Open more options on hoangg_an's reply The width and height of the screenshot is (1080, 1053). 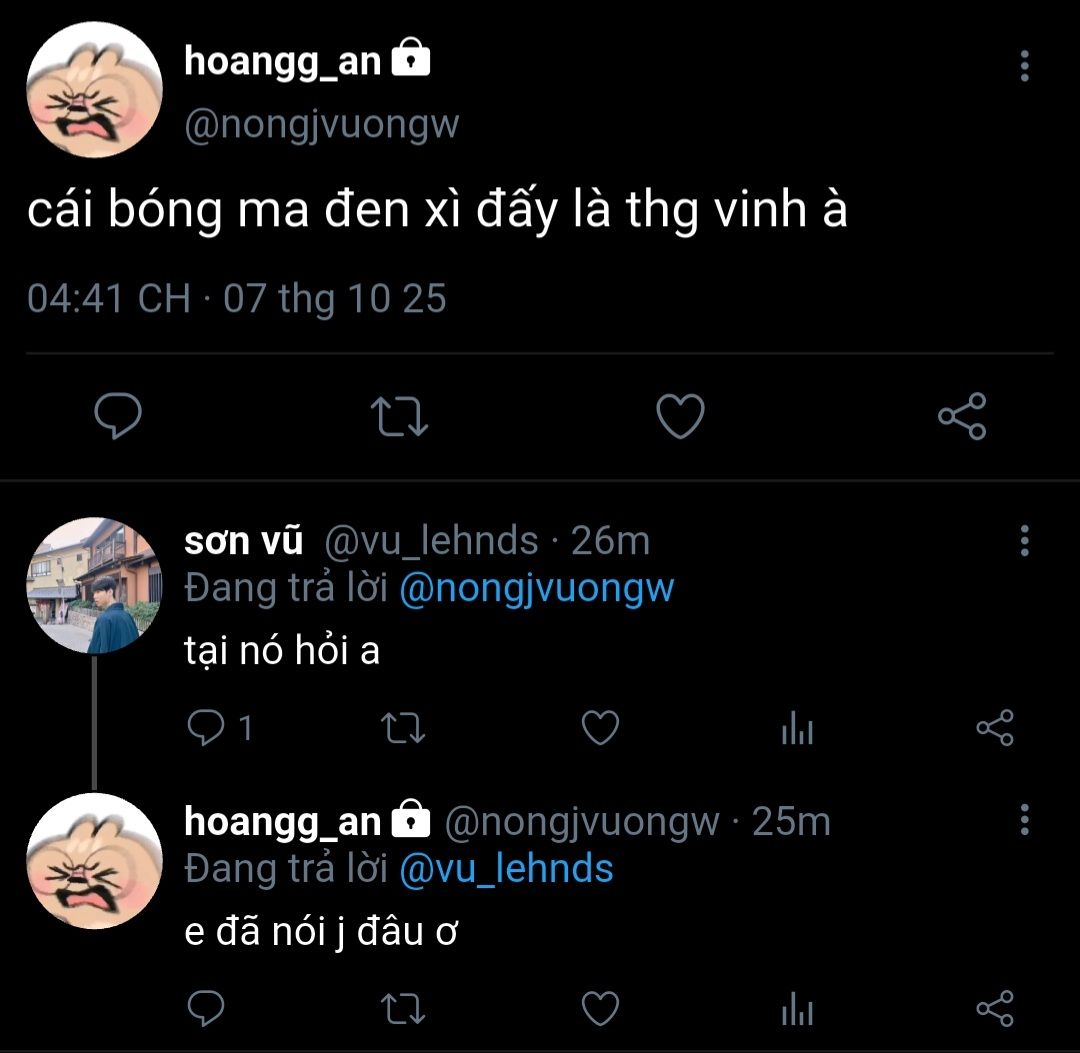[x=1024, y=820]
